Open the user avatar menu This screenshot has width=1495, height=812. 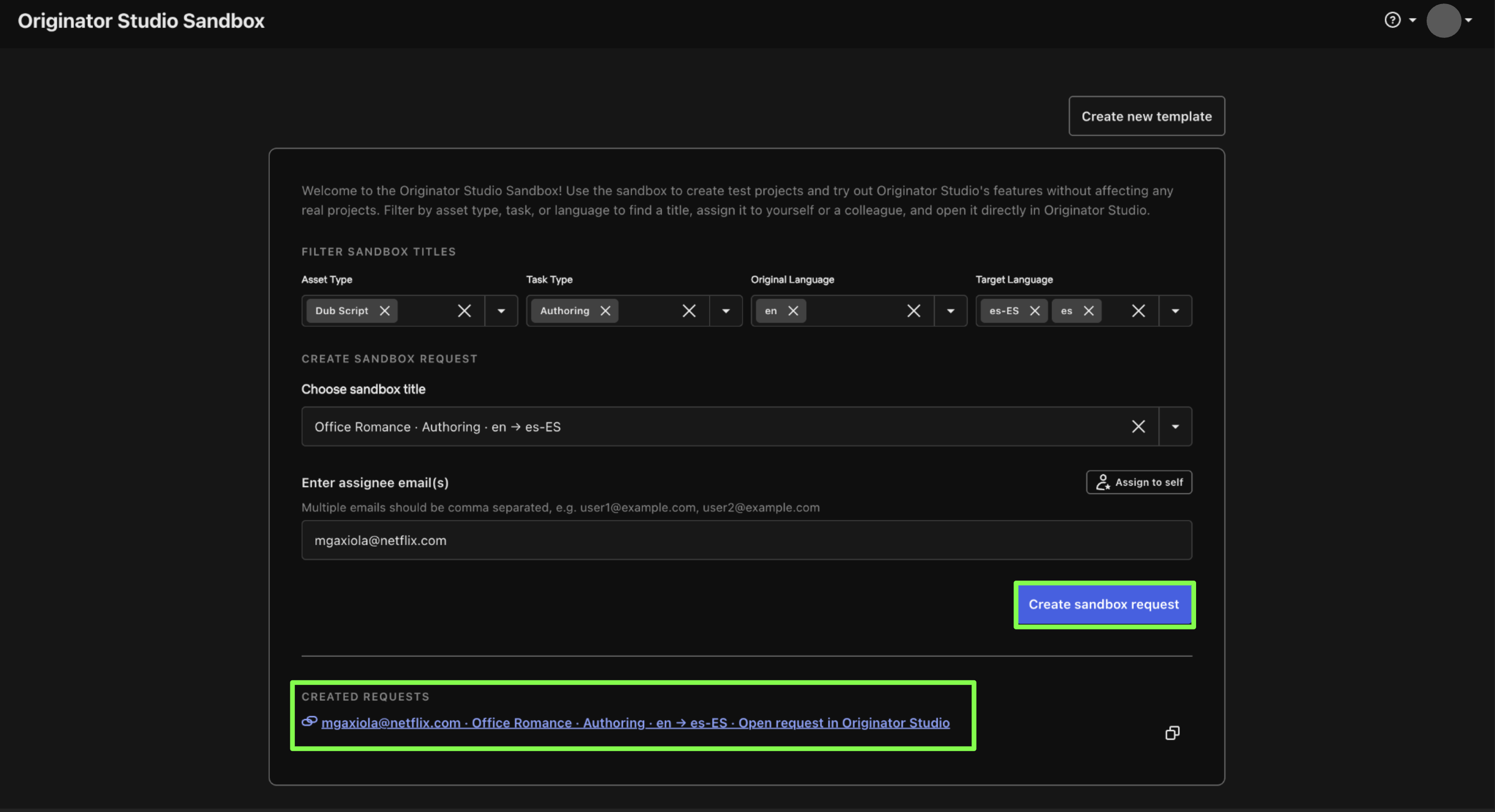pos(1443,20)
